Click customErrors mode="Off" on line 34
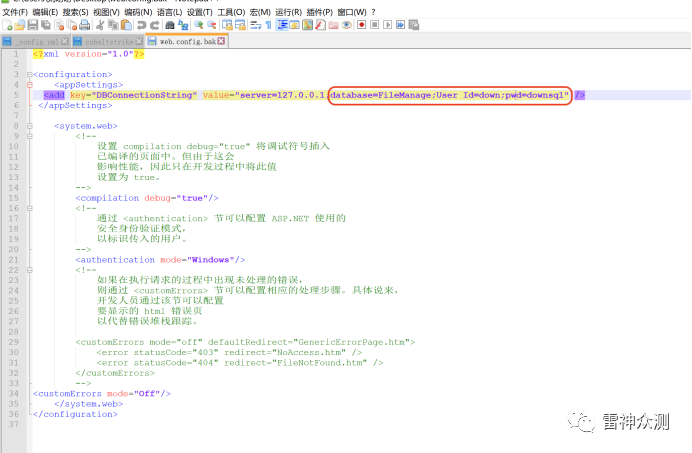This screenshot has height=453, width=692. 102,393
